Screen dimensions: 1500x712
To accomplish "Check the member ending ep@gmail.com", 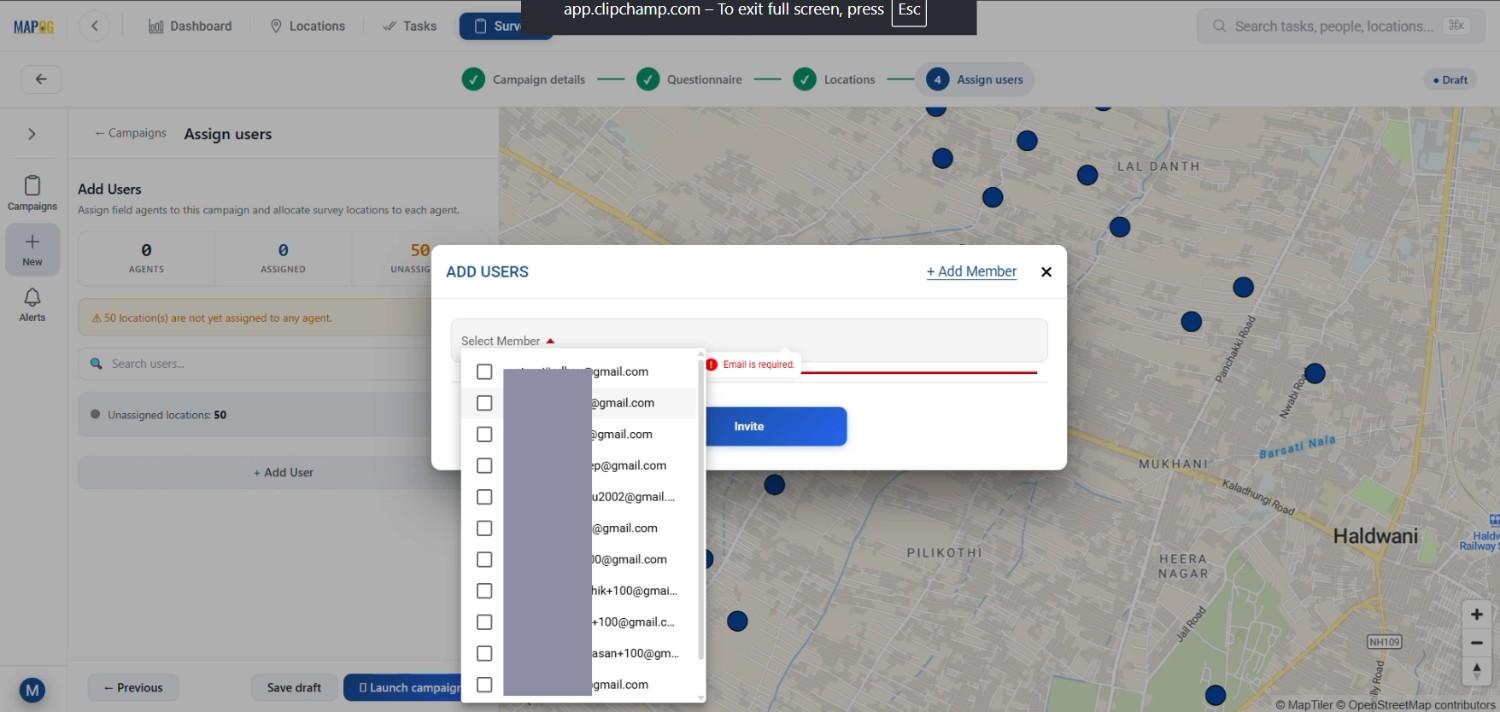I will (x=484, y=465).
